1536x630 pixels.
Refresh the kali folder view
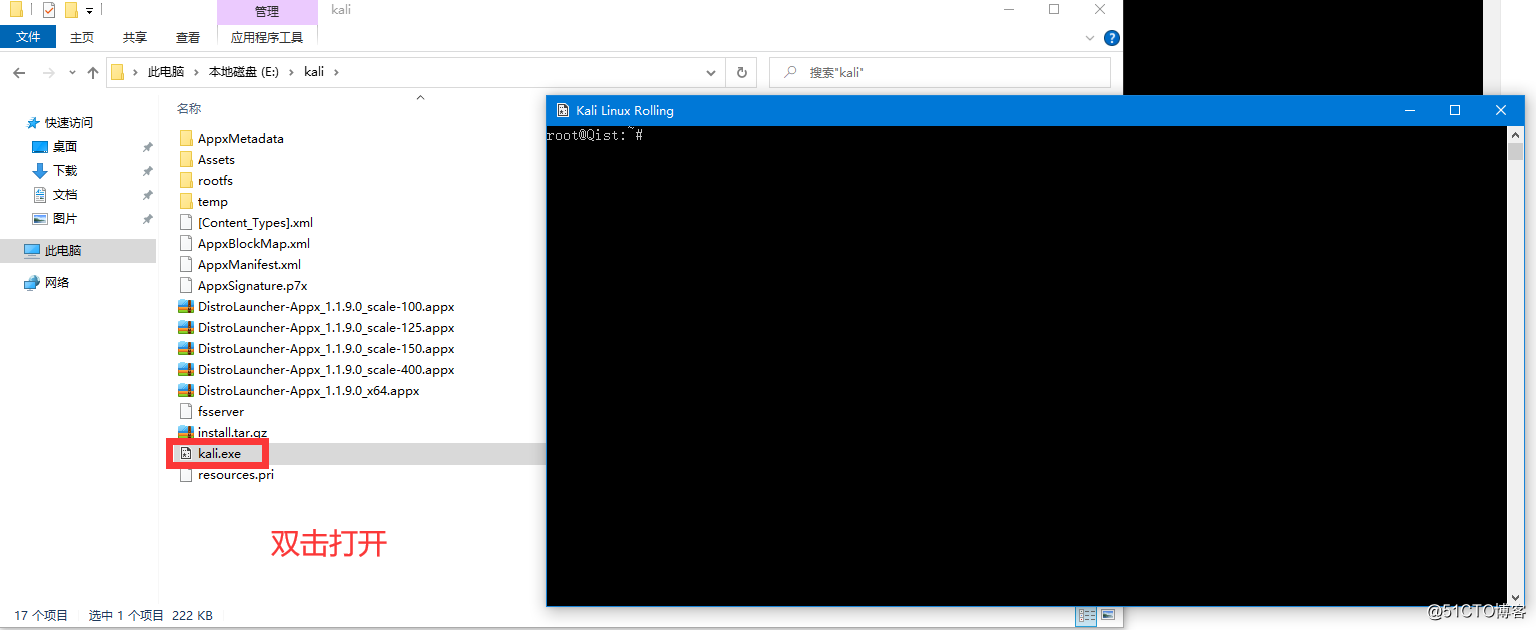coord(741,72)
